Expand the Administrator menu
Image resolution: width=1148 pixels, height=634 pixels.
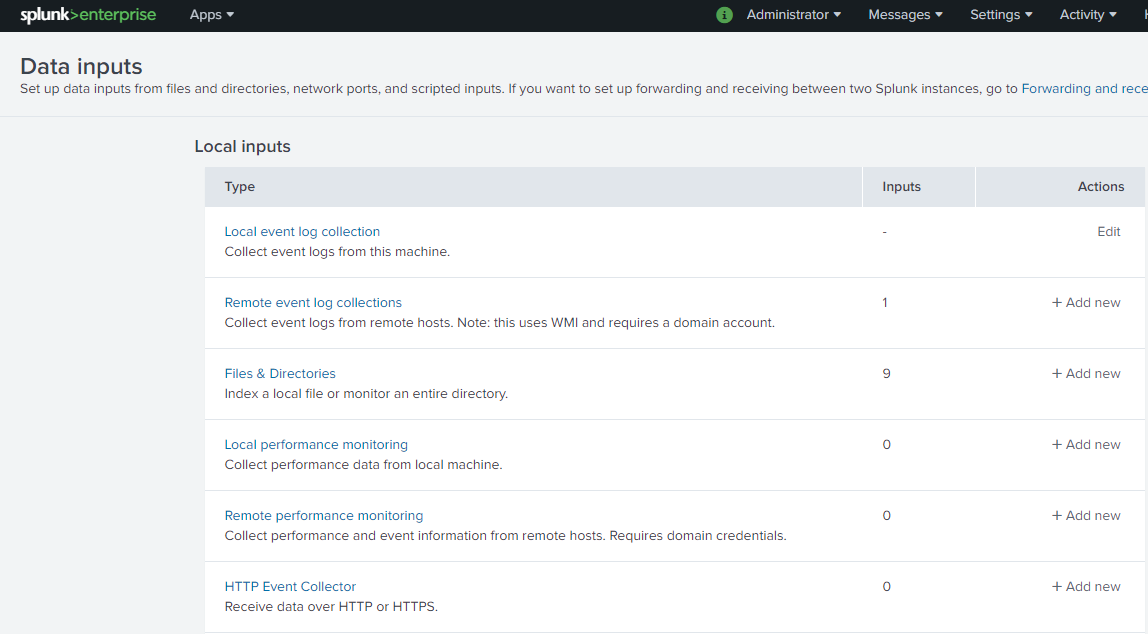point(793,15)
